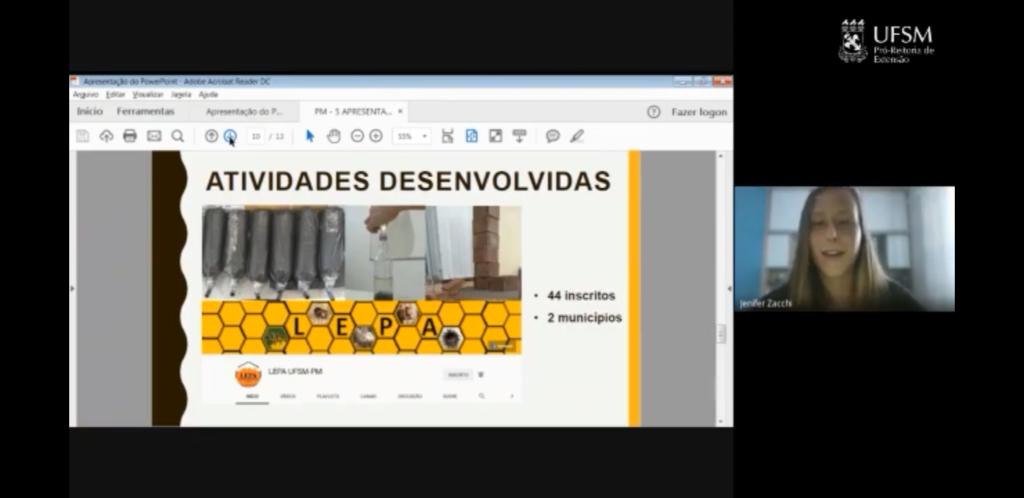Click the print icon in Acrobat toolbar
This screenshot has height=498, width=1024.
[x=130, y=136]
